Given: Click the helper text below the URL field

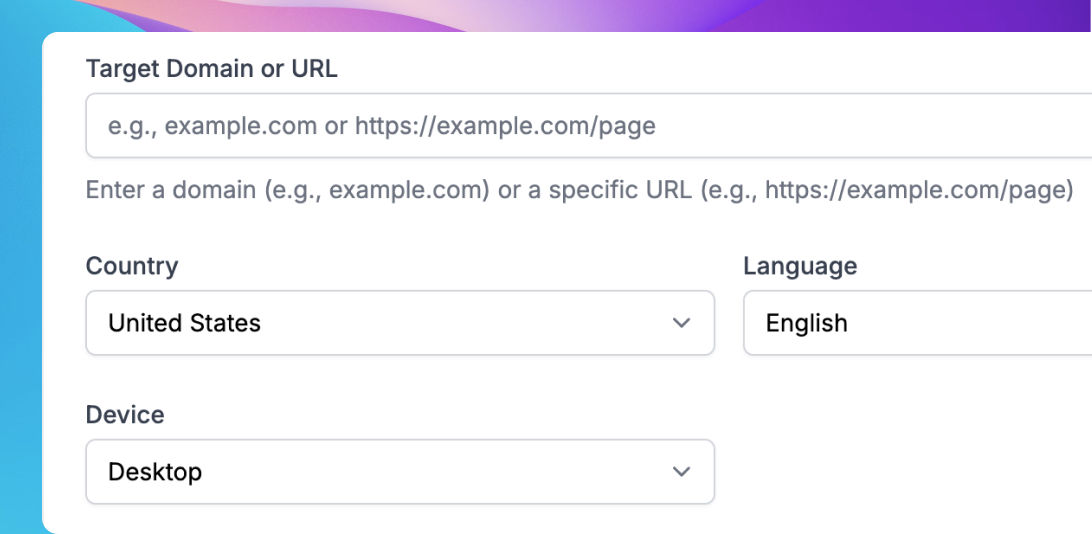Looking at the screenshot, I should 579,189.
